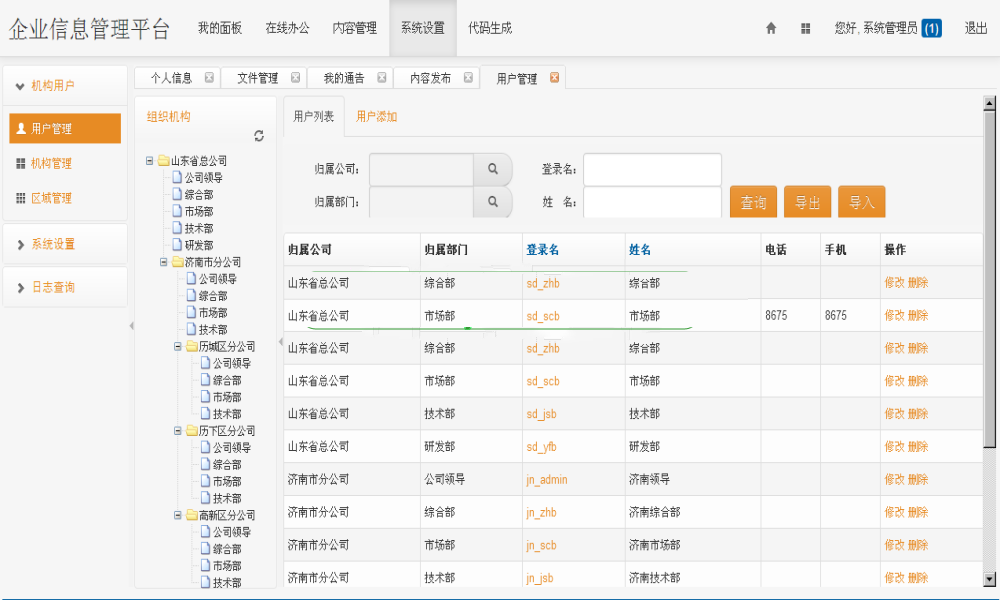This screenshot has width=1000, height=600.
Task: Focus the 登录名 input field
Action: tap(652, 170)
